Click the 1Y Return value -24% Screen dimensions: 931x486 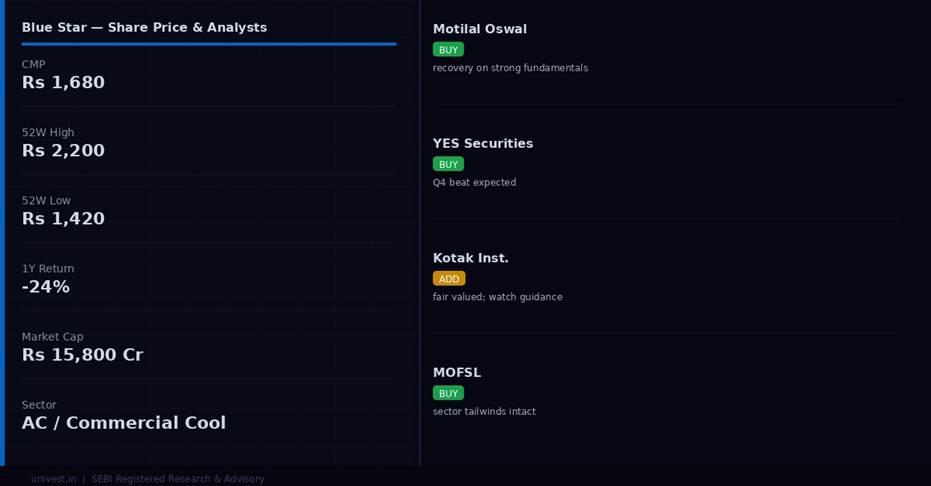(46, 287)
